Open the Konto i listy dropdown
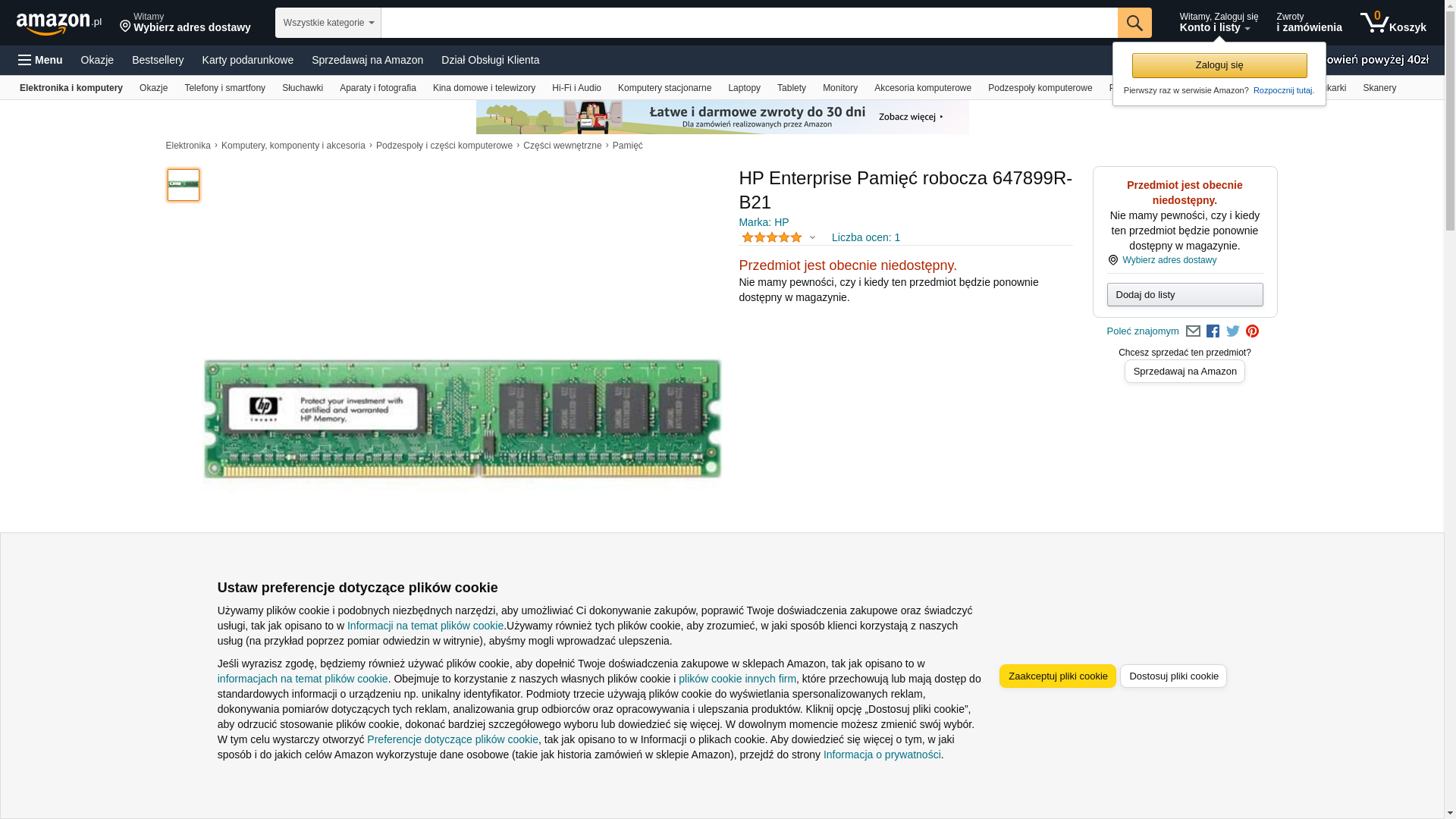 (1217, 23)
